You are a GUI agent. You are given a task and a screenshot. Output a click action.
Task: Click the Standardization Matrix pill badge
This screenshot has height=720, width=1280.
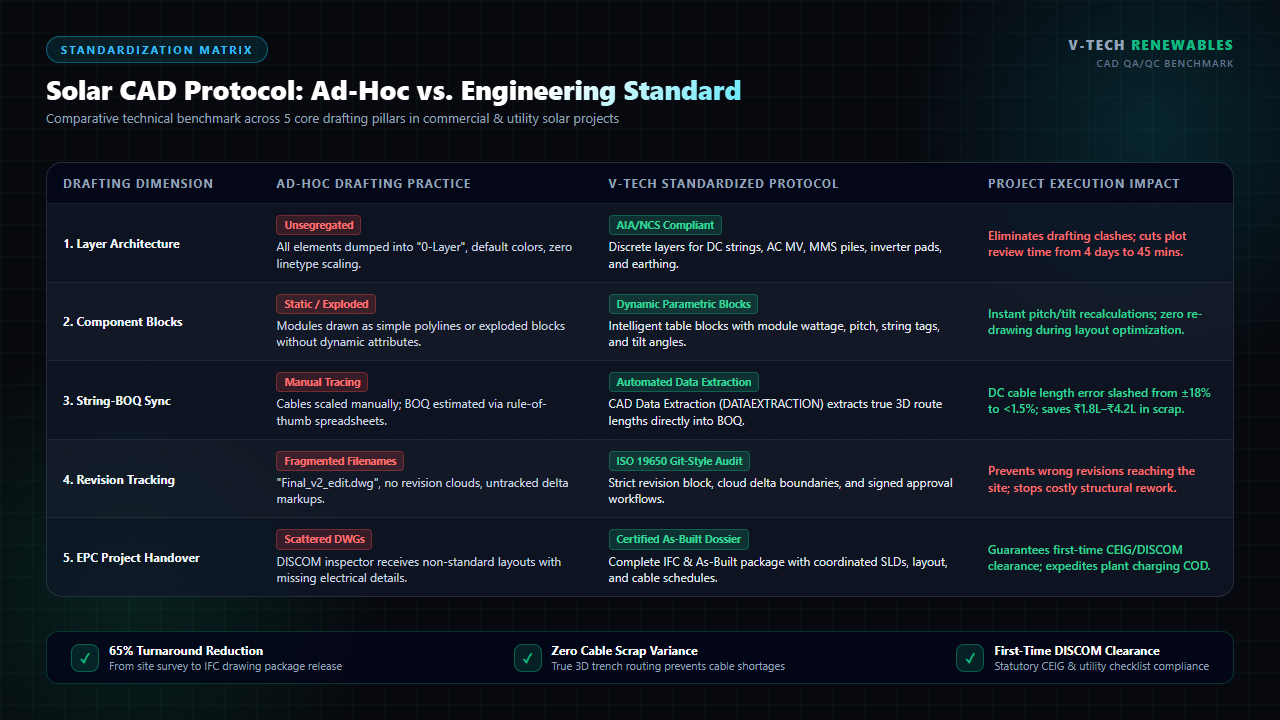point(157,50)
